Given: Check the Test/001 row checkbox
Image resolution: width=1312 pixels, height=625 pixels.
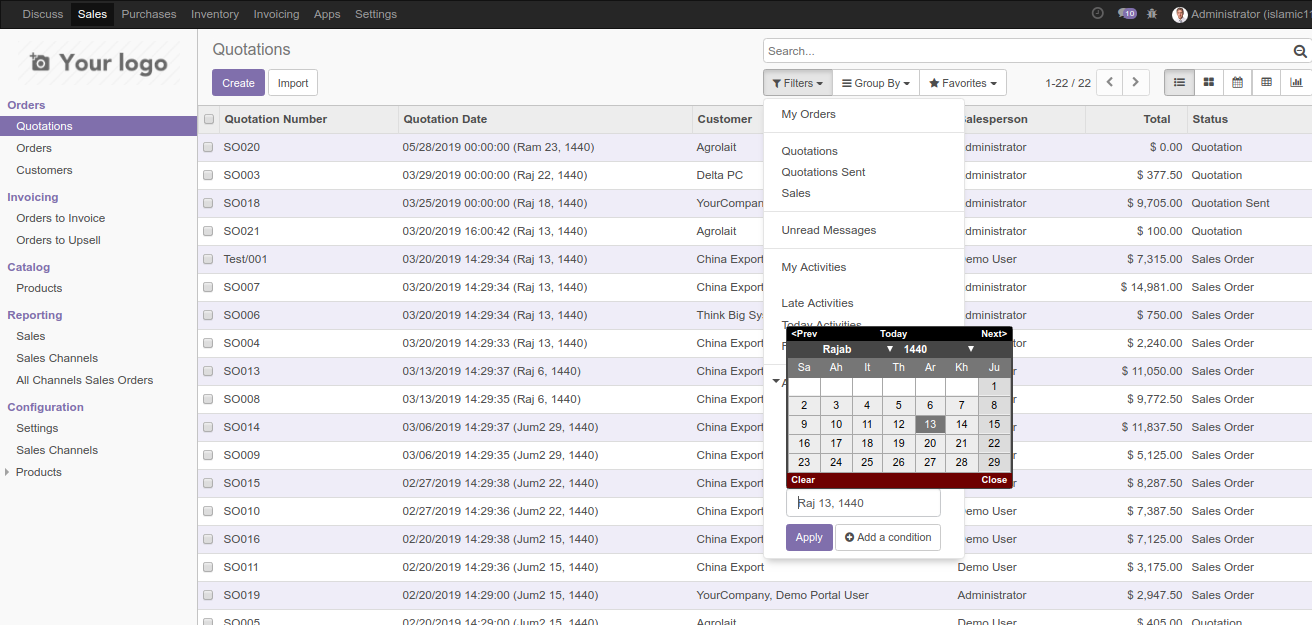Looking at the screenshot, I should [x=209, y=259].
